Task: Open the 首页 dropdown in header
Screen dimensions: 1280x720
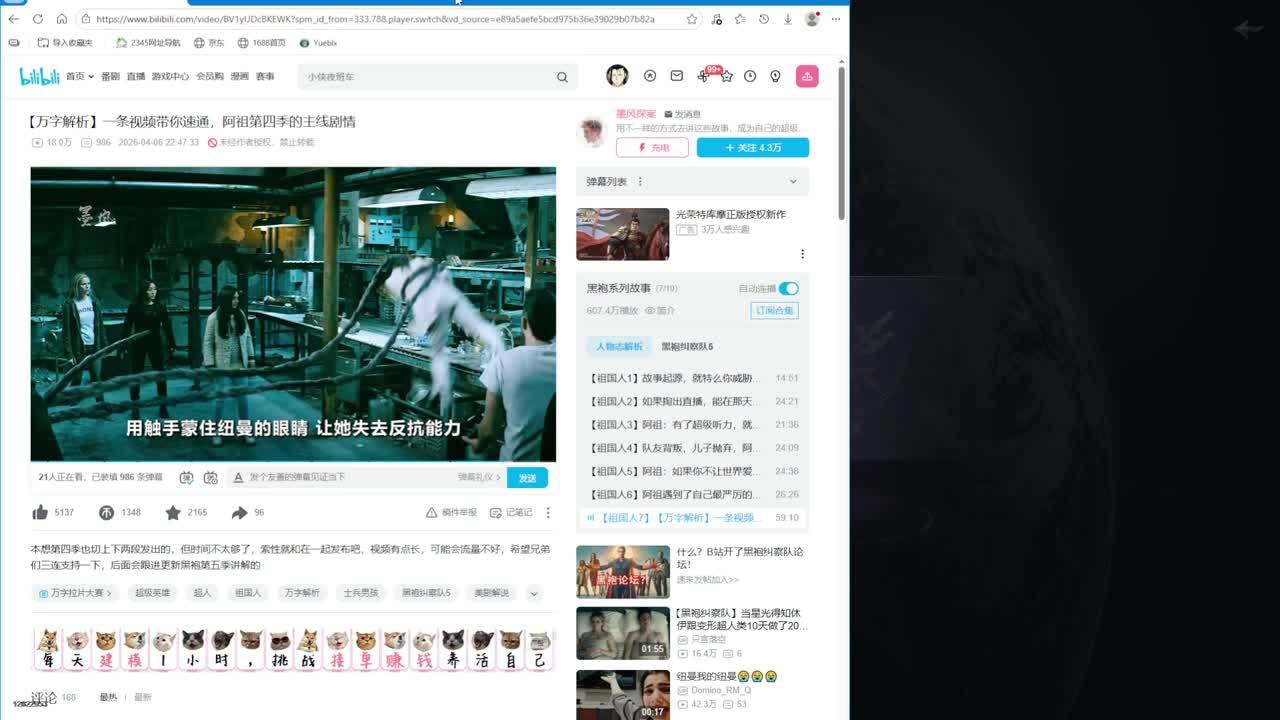Action: pos(80,76)
